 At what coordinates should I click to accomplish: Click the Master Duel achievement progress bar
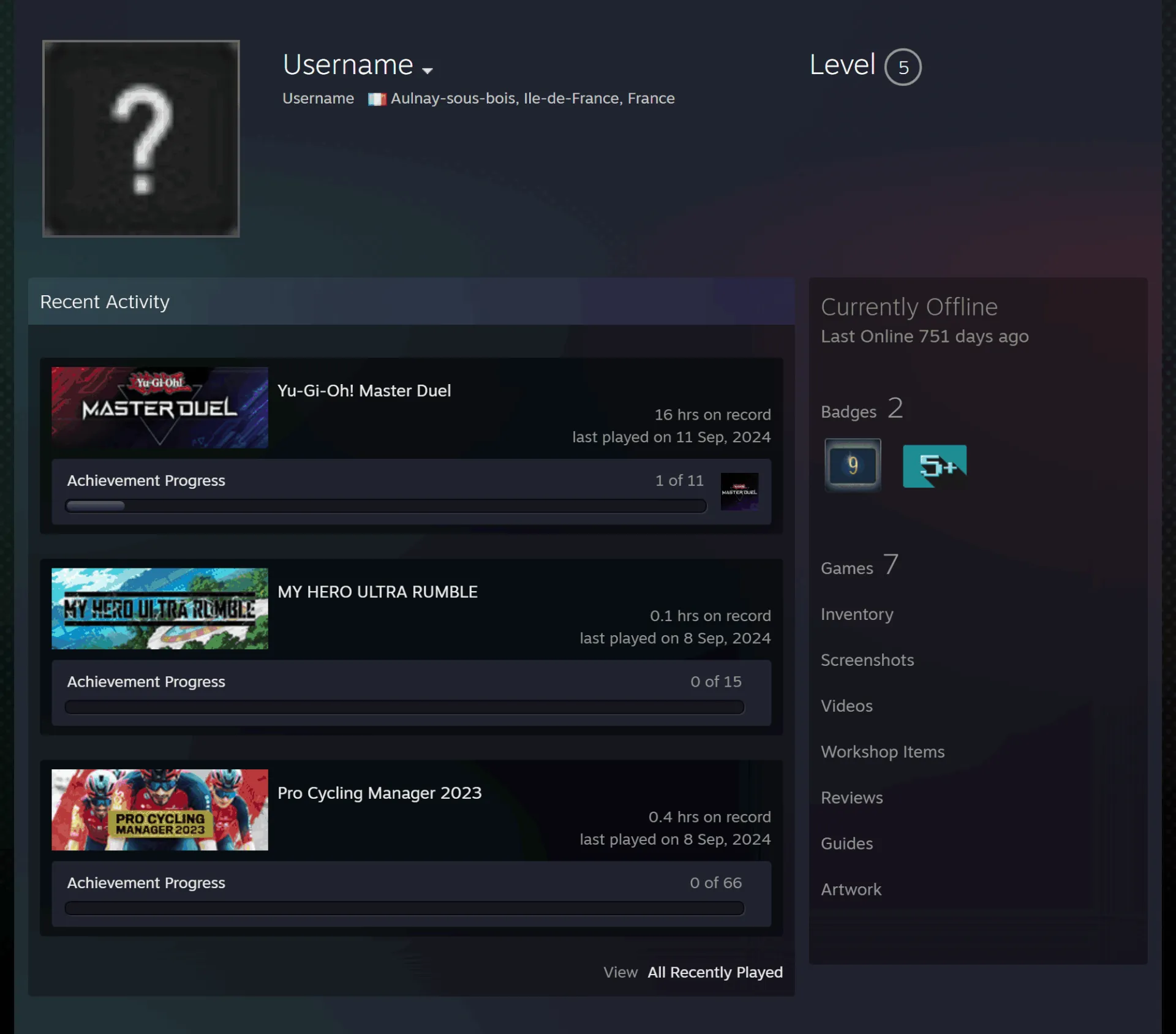coord(385,506)
